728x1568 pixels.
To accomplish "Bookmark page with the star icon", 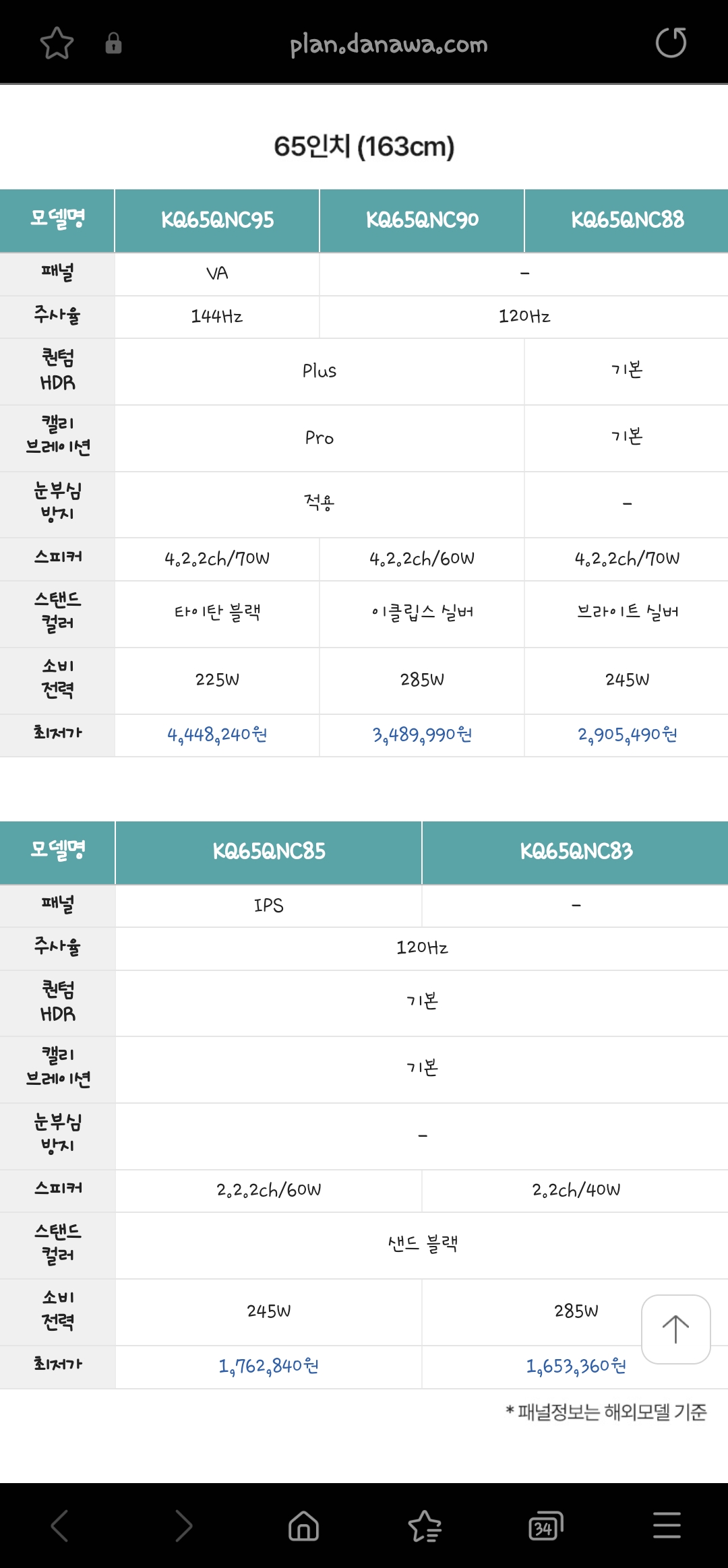I will 57,44.
